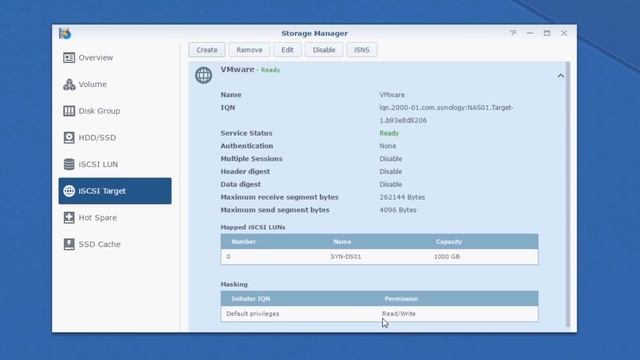
Task: Click the Volume cubes icon
Action: click(x=69, y=84)
